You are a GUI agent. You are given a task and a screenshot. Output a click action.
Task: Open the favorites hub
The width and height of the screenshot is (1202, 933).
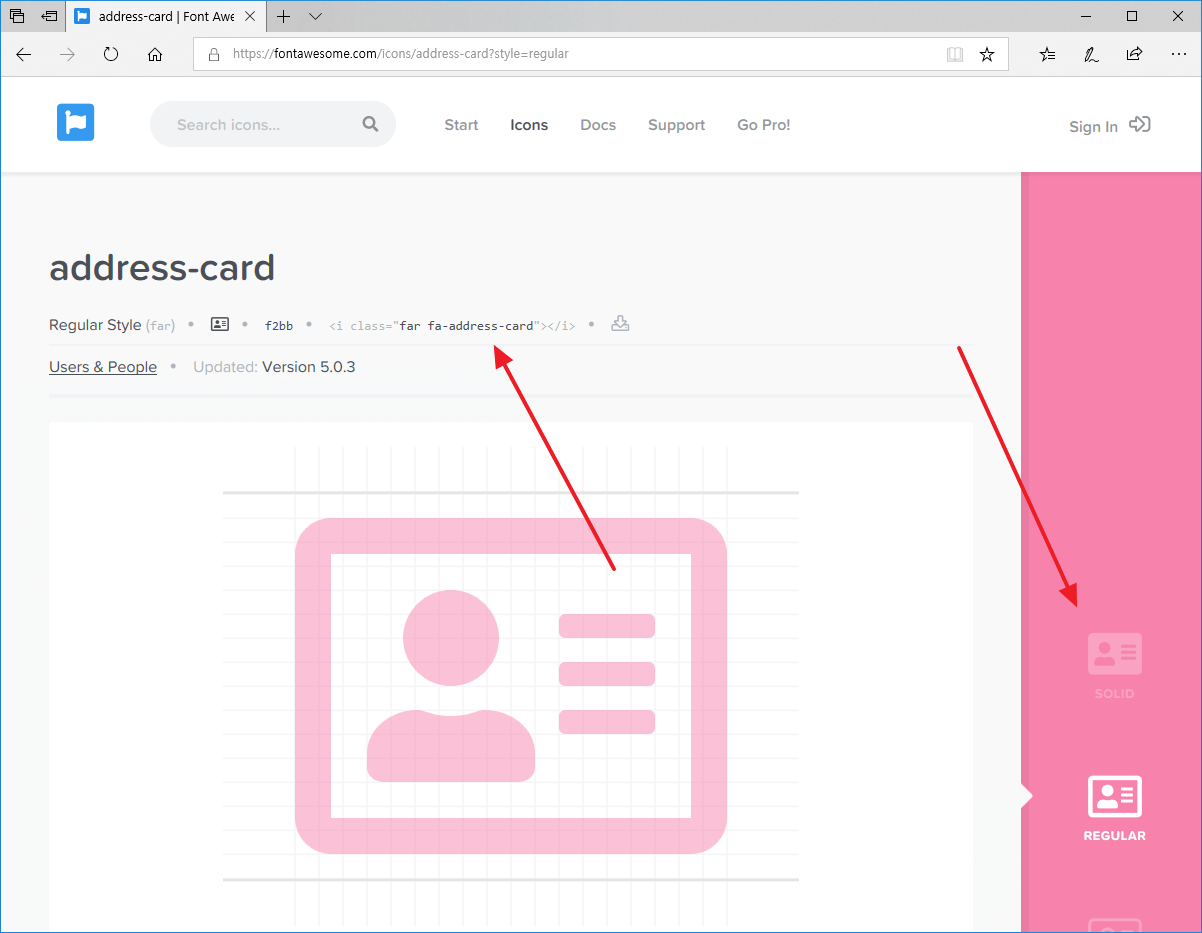[1047, 54]
